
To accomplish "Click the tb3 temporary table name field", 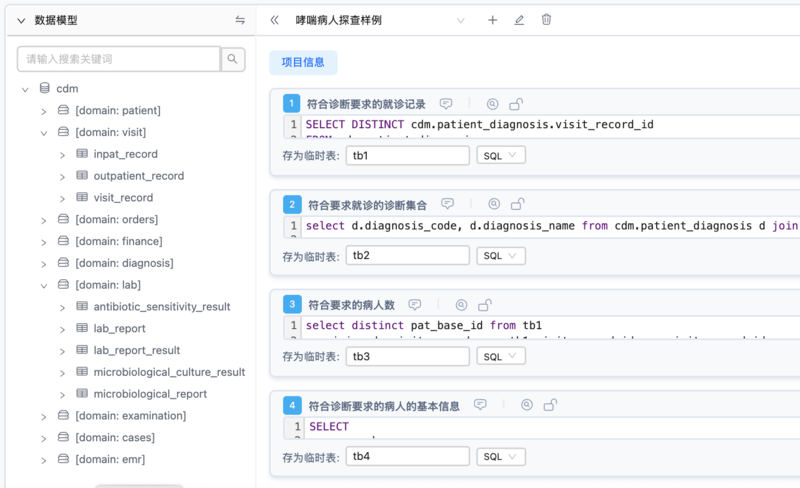I will pos(408,356).
